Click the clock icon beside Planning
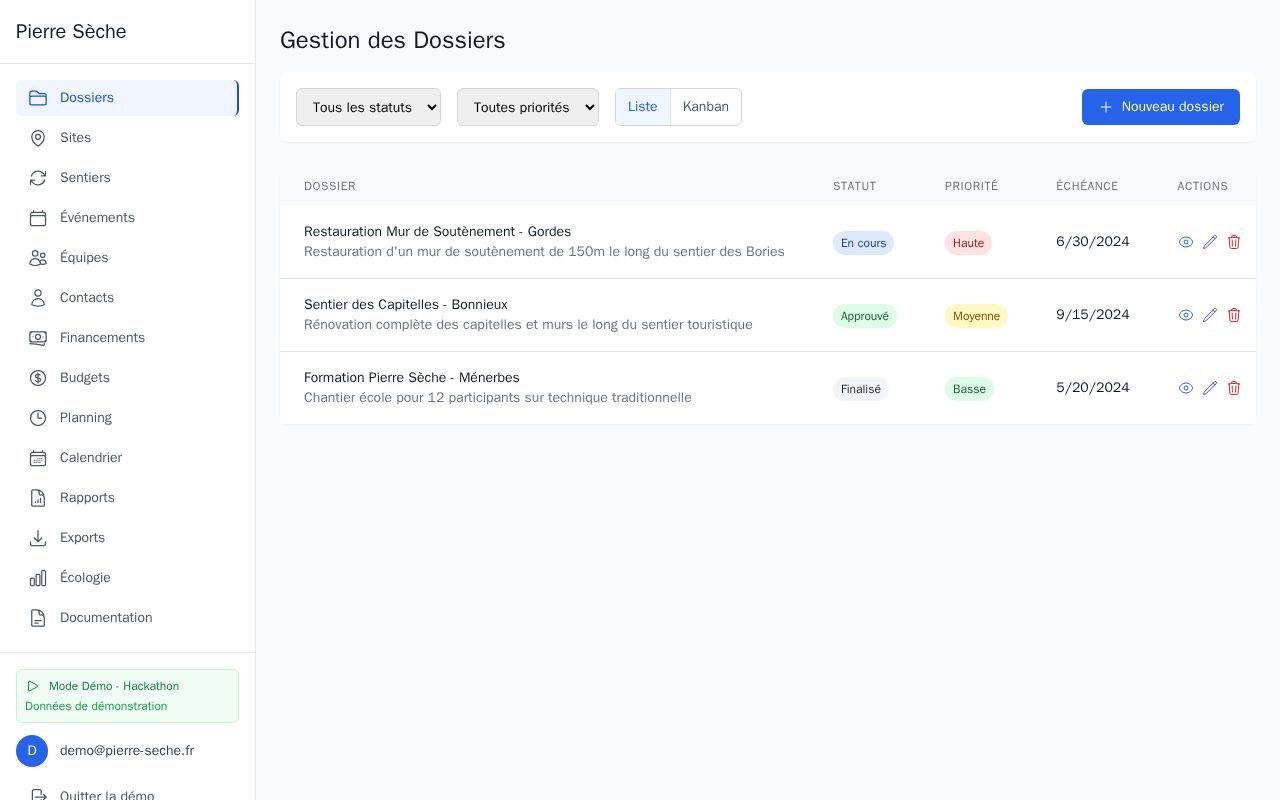This screenshot has width=1280, height=800. point(38,418)
